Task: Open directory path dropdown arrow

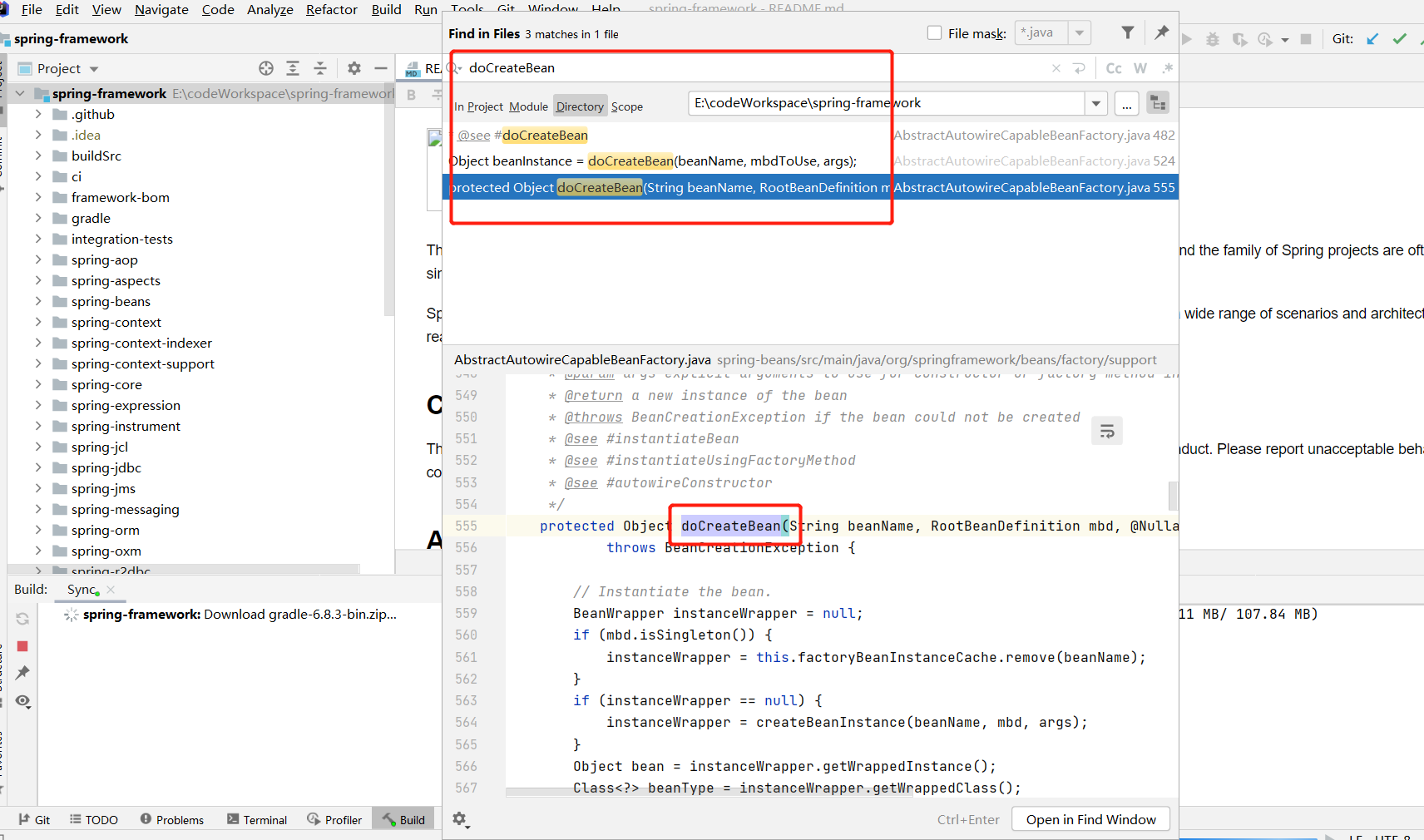Action: coord(1096,103)
